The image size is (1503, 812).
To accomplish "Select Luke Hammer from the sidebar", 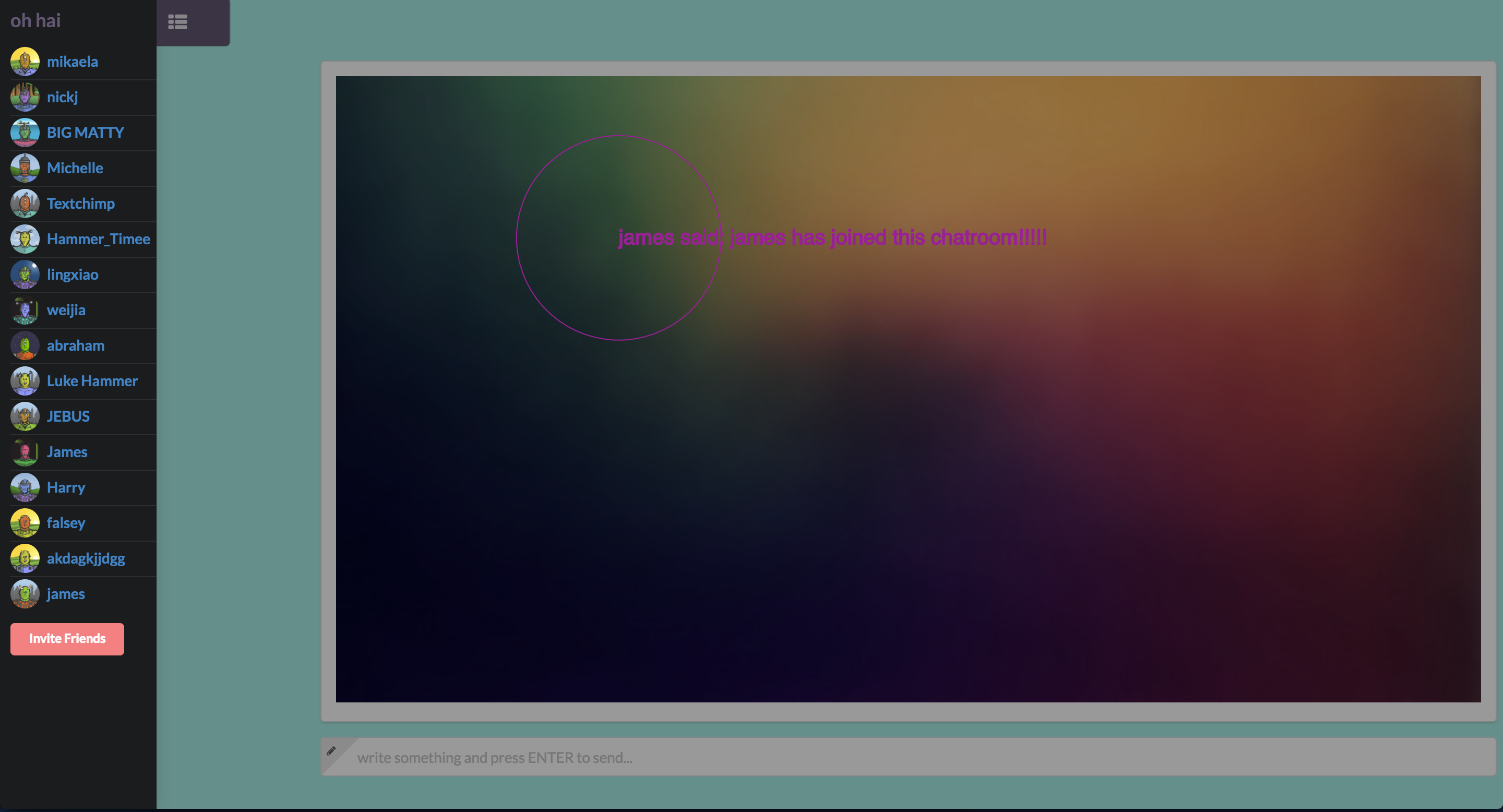I will coord(92,381).
